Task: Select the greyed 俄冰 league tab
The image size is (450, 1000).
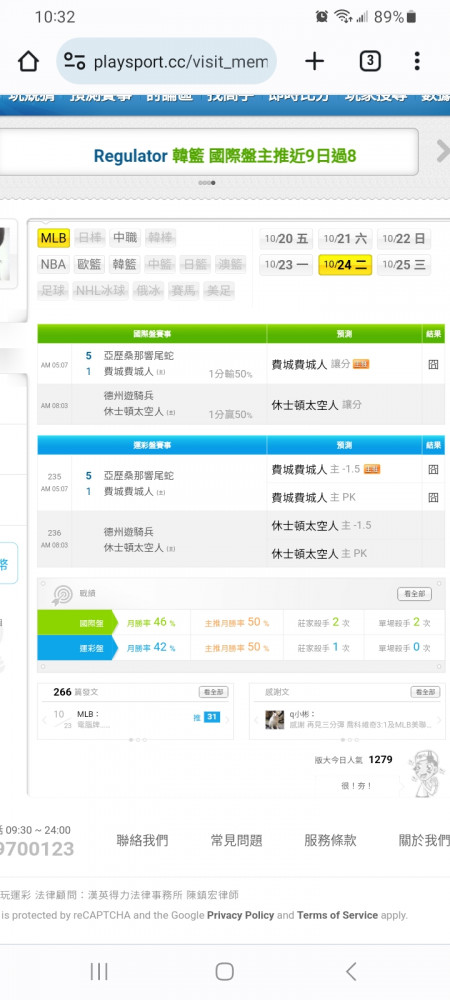Action: [149, 291]
